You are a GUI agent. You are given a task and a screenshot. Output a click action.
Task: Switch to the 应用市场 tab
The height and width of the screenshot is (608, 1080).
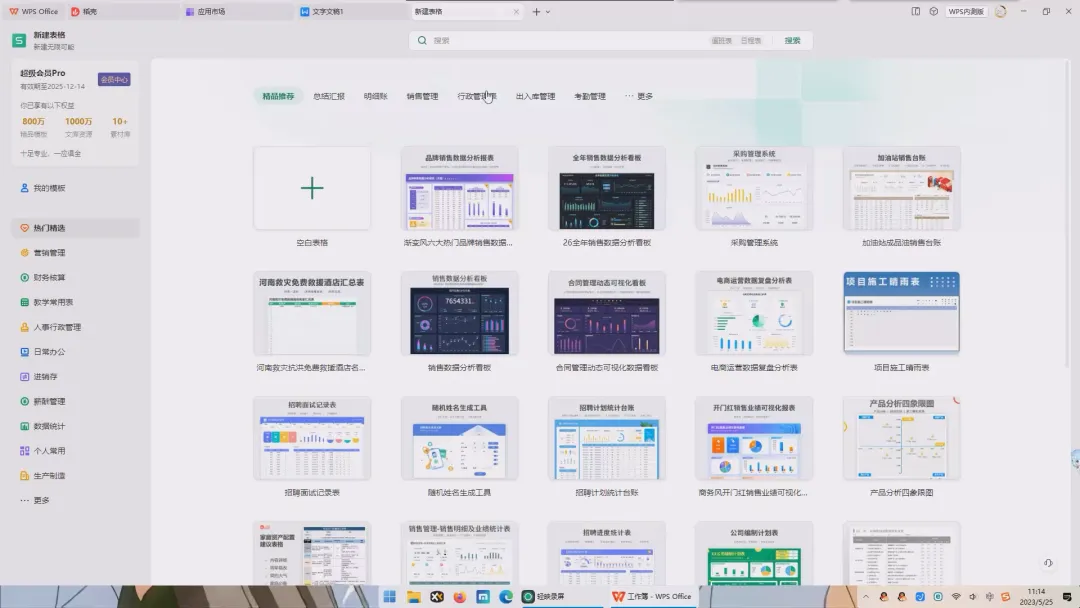tap(236, 12)
